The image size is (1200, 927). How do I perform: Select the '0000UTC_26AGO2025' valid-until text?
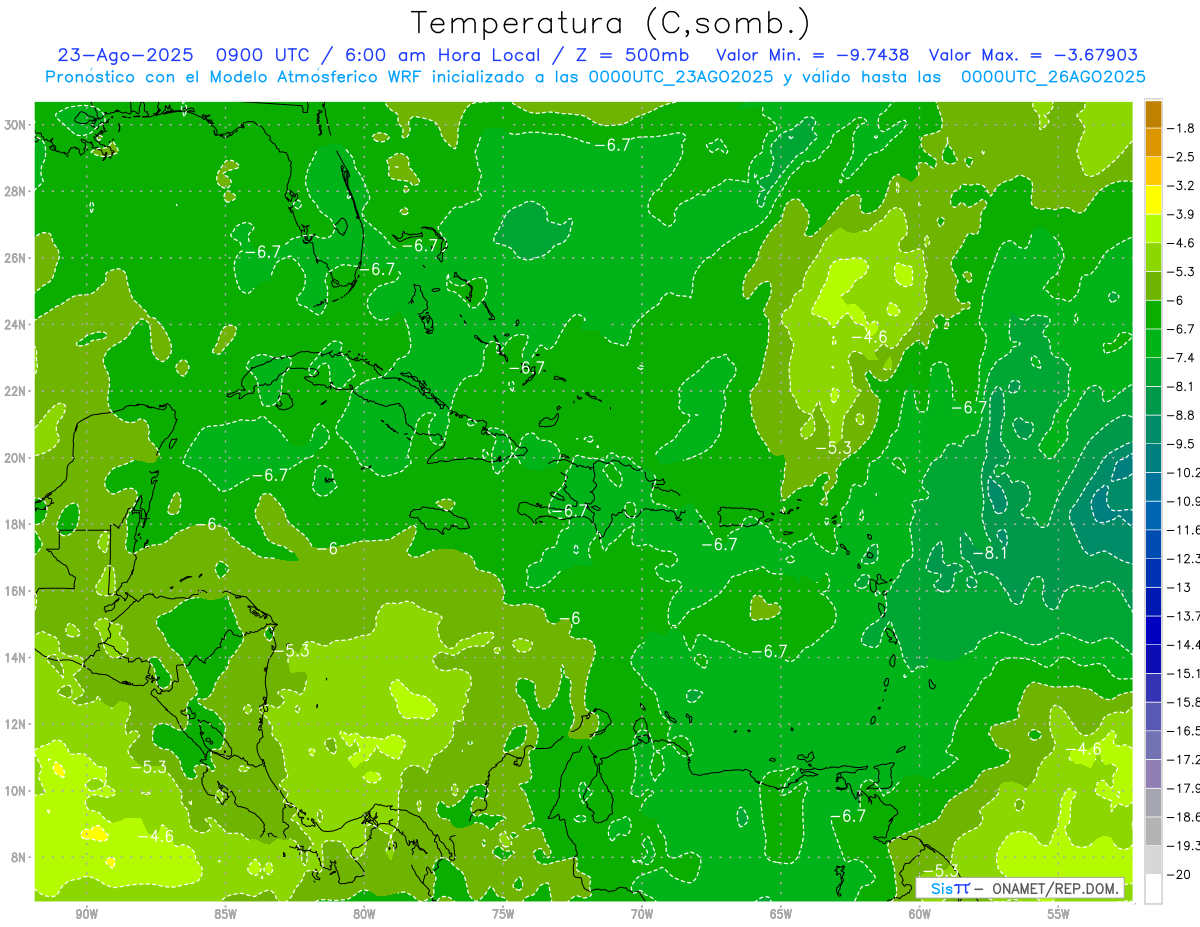[x=1053, y=77]
